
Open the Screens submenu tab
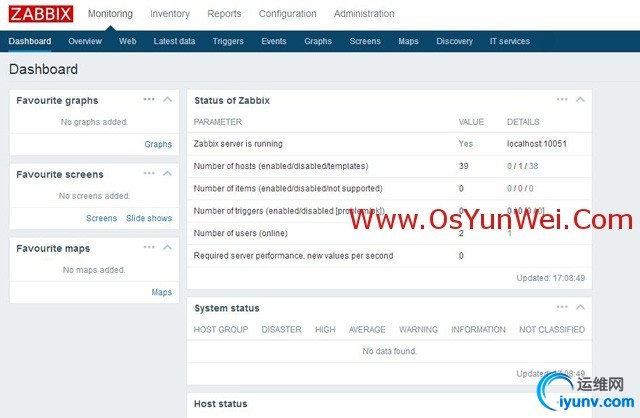365,41
